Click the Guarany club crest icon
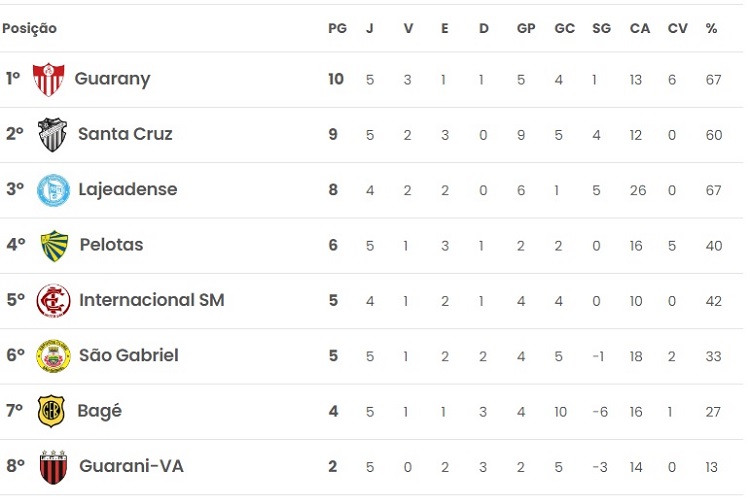Screen dimensions: 750x504 click(48, 79)
